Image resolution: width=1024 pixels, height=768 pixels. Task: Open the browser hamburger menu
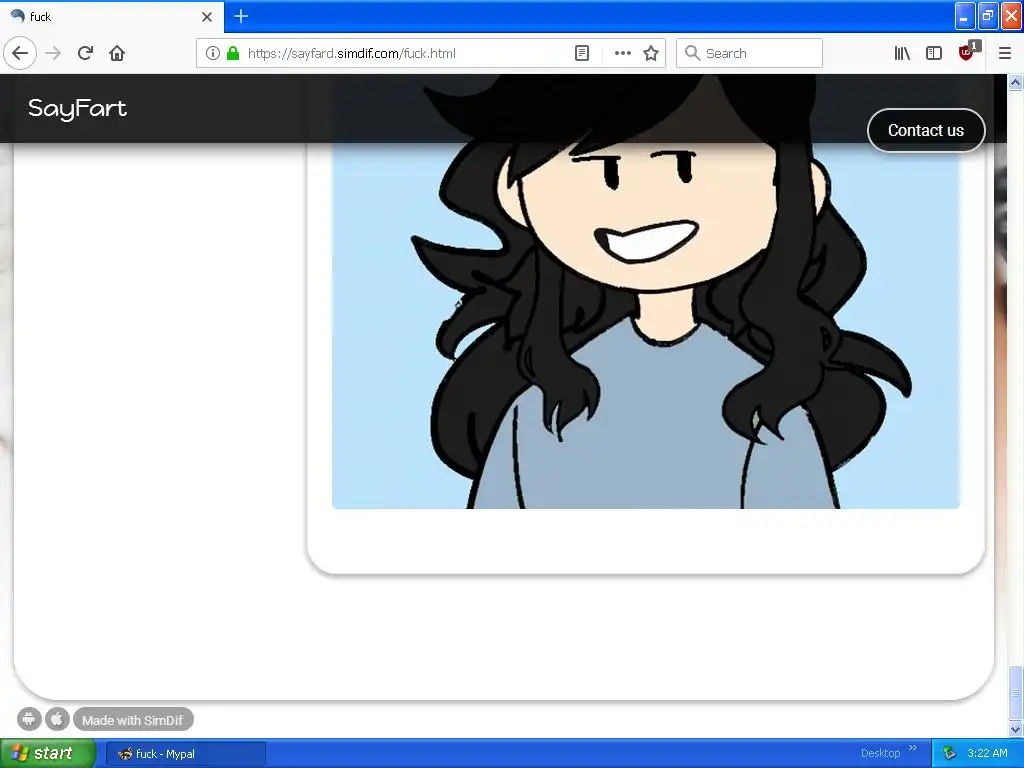pyautogui.click(x=1004, y=53)
